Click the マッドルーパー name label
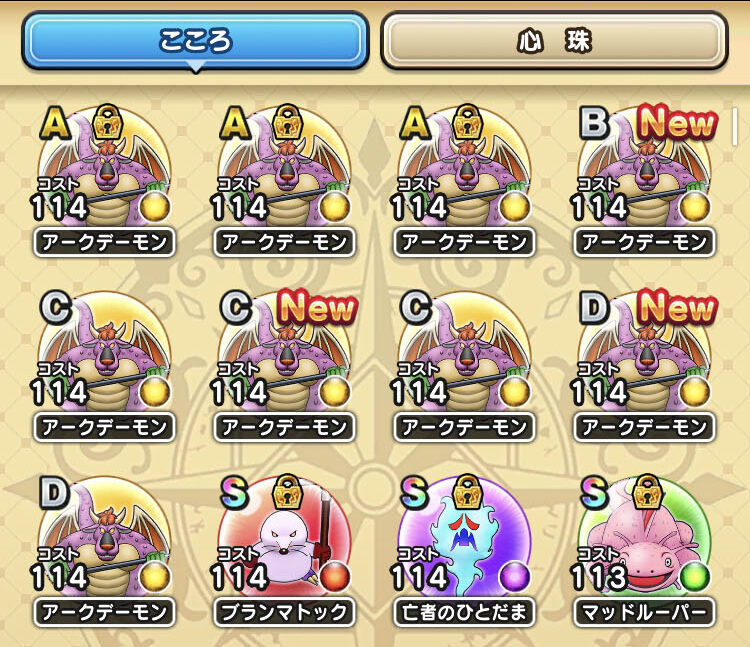This screenshot has width=750, height=647. (644, 612)
